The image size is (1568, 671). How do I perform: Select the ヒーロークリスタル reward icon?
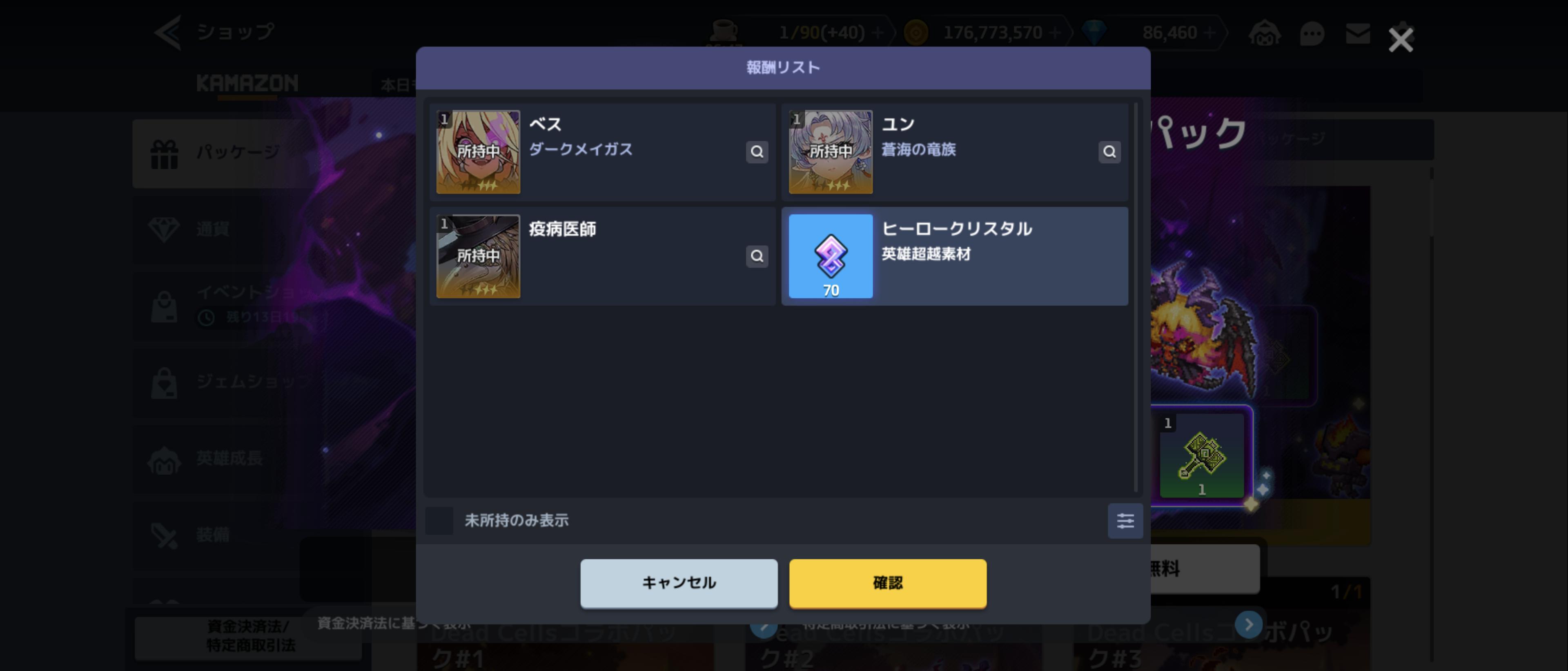tap(830, 256)
